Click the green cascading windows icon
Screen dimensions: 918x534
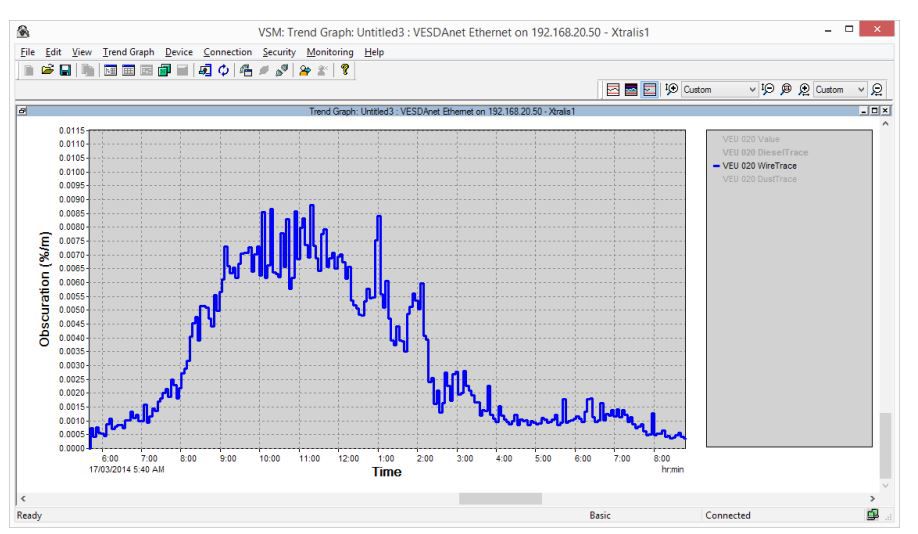point(165,71)
